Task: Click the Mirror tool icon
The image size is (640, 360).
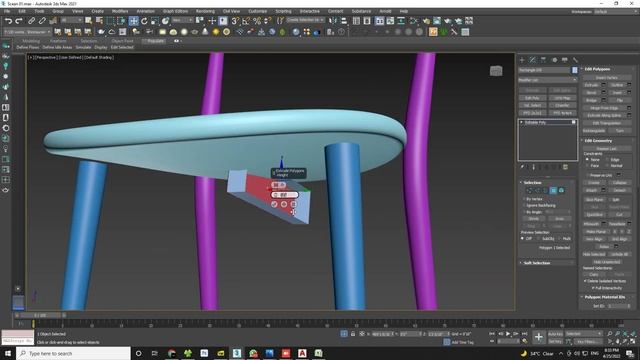Action: (x=333, y=20)
